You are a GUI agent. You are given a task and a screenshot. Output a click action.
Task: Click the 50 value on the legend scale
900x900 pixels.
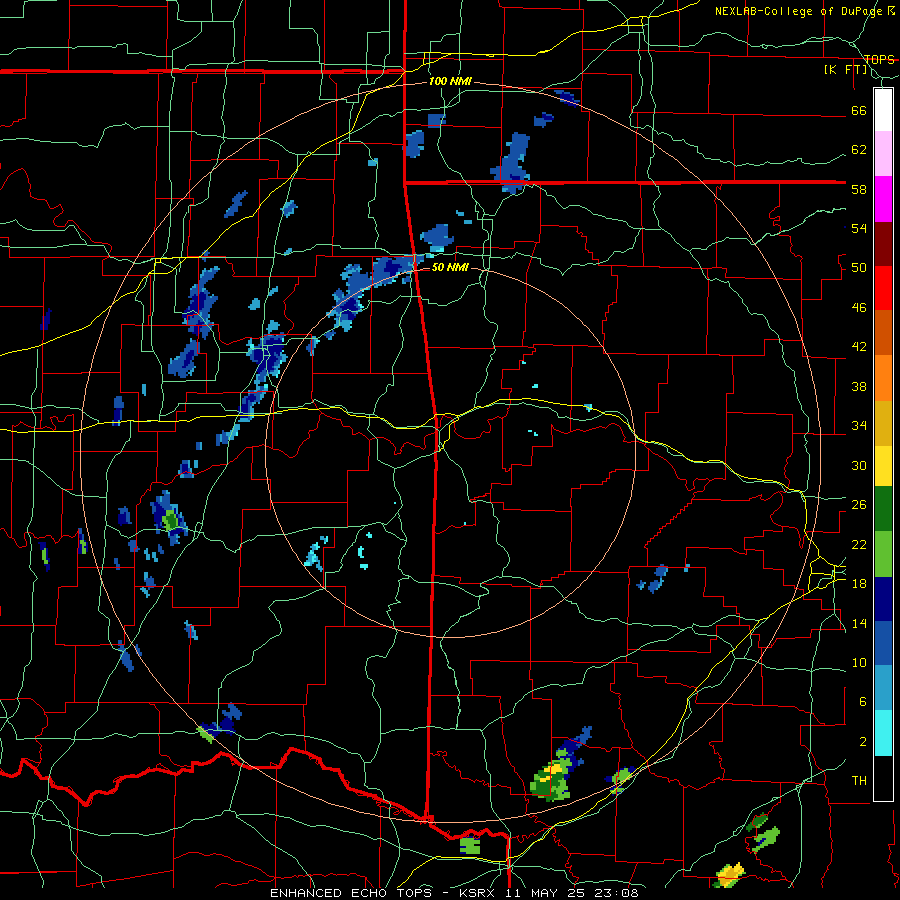859,268
